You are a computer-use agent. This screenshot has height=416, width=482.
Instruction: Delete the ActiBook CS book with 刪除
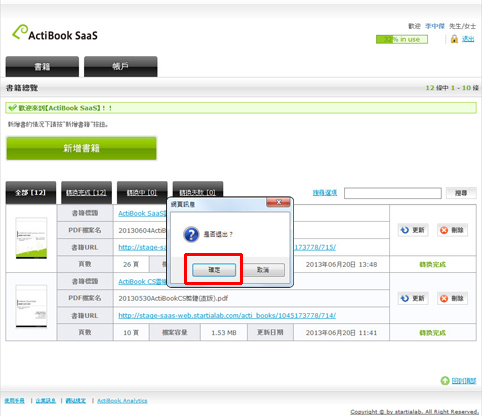point(452,298)
